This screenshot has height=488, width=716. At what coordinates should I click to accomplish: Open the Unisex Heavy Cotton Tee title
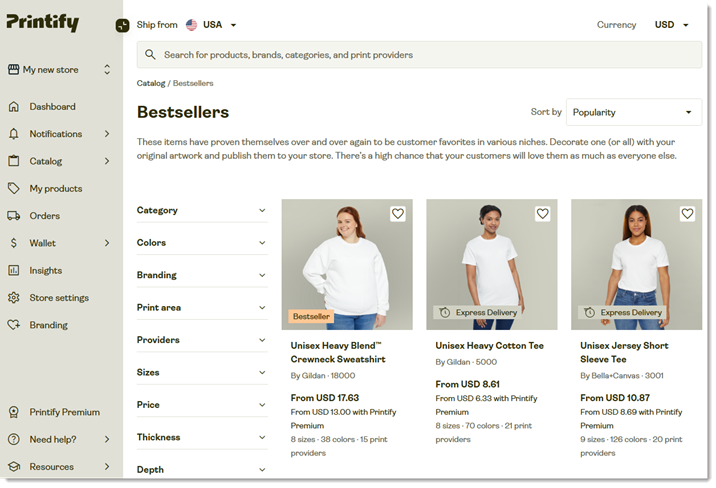coord(490,346)
